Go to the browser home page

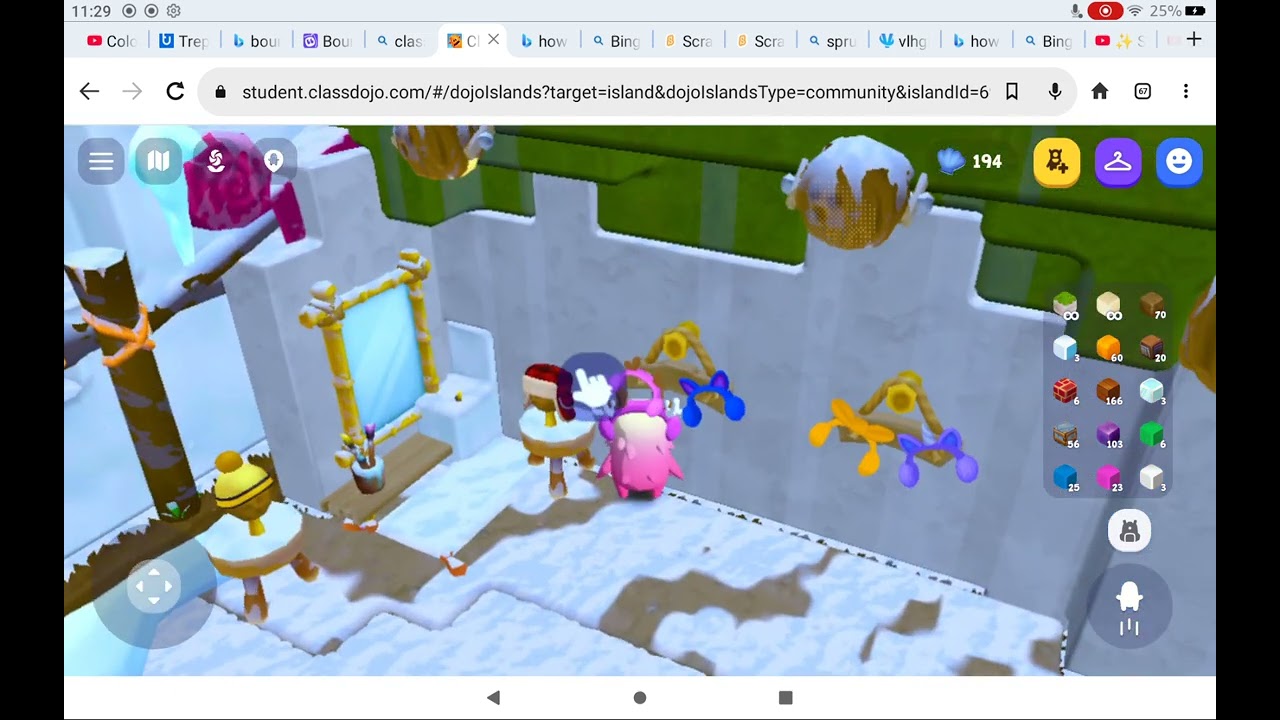[x=1100, y=91]
